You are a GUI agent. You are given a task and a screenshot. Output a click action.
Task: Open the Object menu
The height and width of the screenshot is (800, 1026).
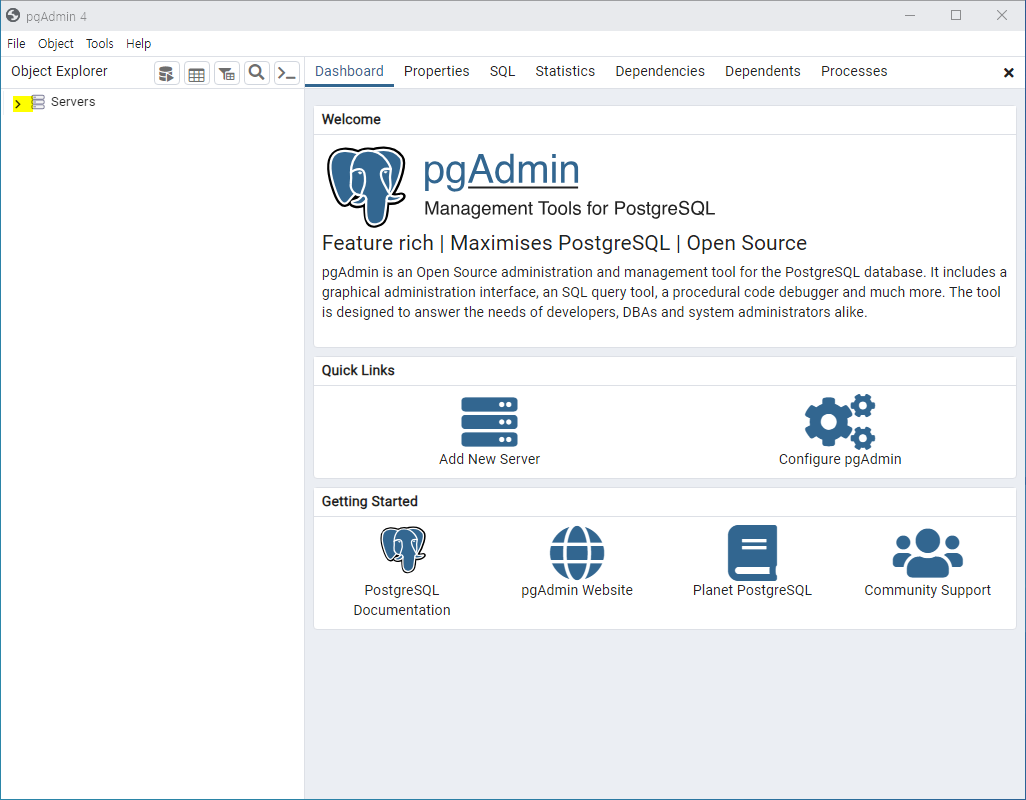pyautogui.click(x=56, y=44)
